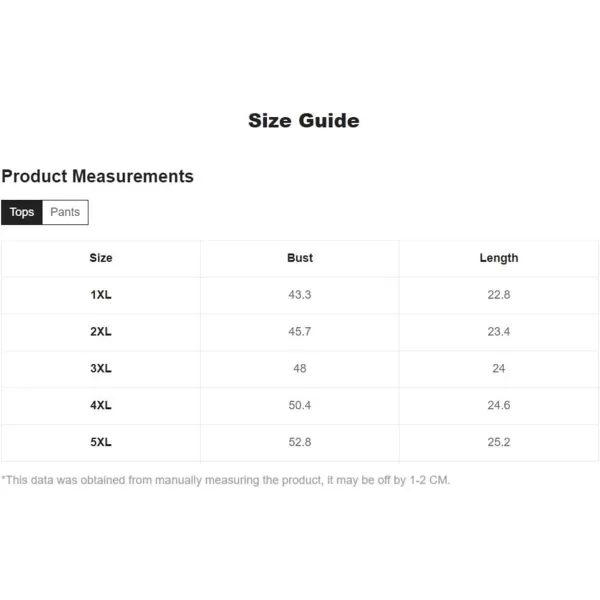
Task: Click the Size column header
Action: 101,258
